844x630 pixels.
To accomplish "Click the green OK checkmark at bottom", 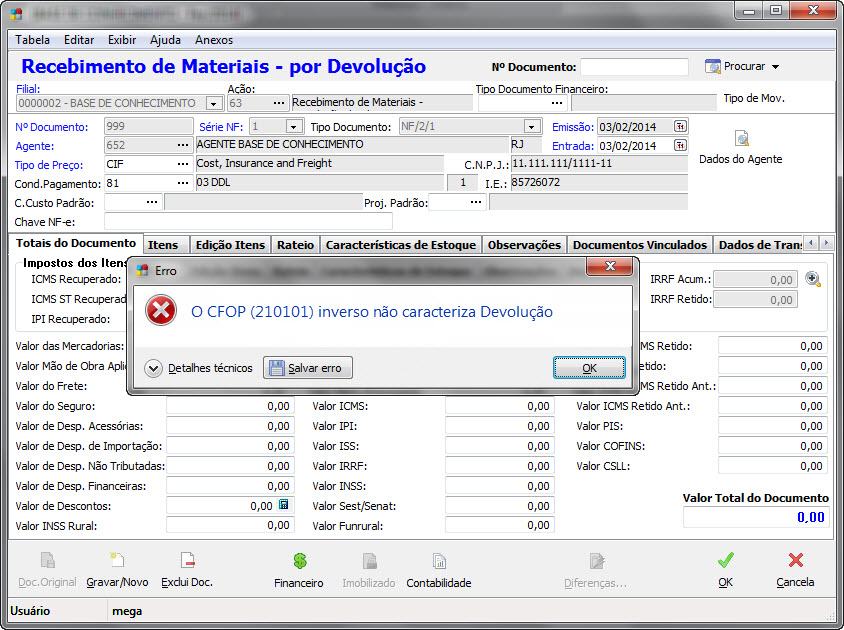I will [725, 562].
